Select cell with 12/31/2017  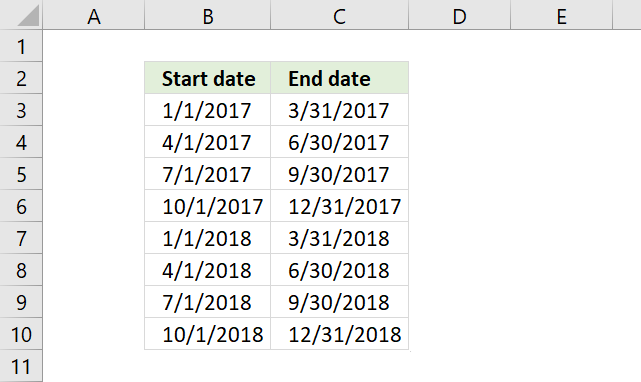(x=339, y=206)
